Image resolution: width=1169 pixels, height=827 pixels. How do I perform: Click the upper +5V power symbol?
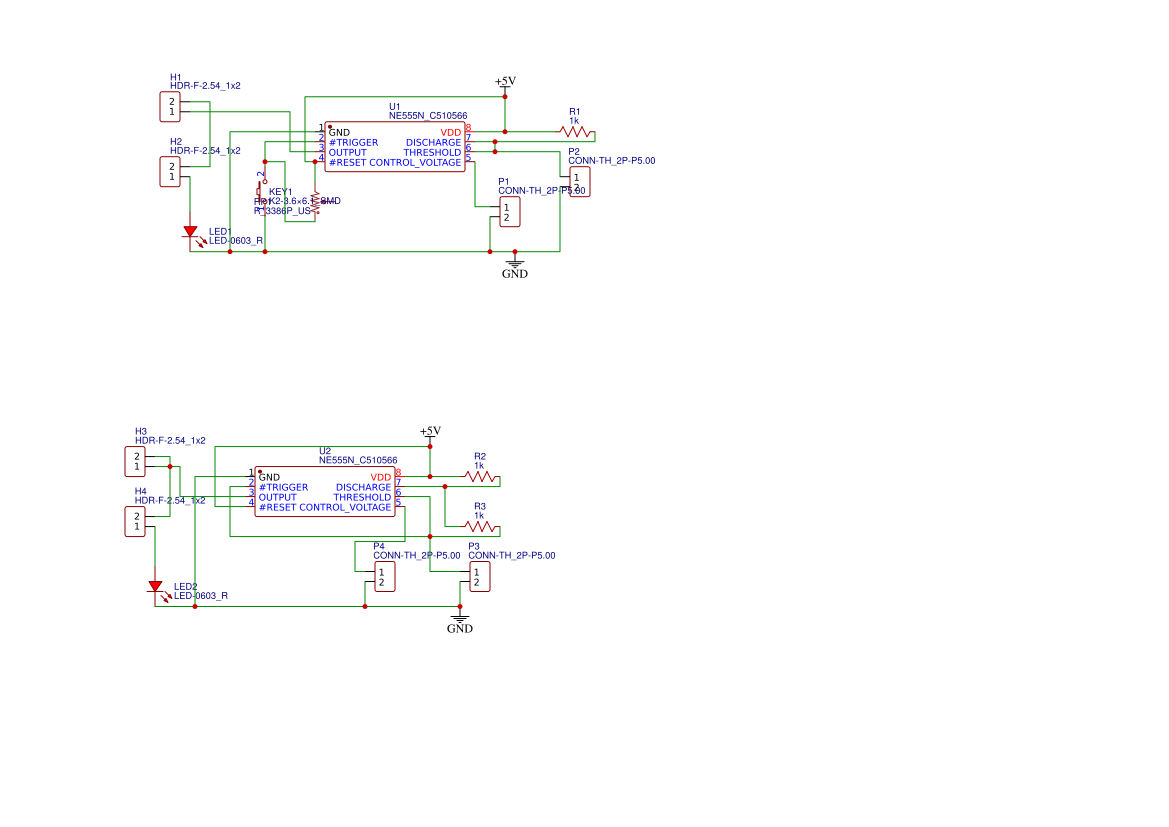(505, 84)
